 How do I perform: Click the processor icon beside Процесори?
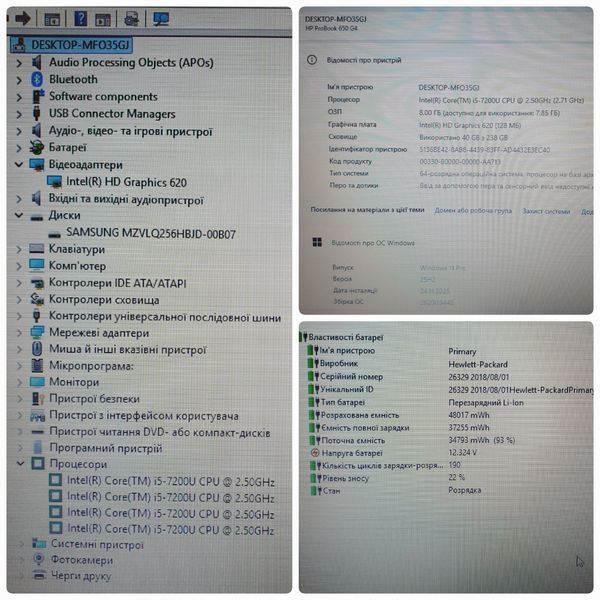[x=38, y=463]
